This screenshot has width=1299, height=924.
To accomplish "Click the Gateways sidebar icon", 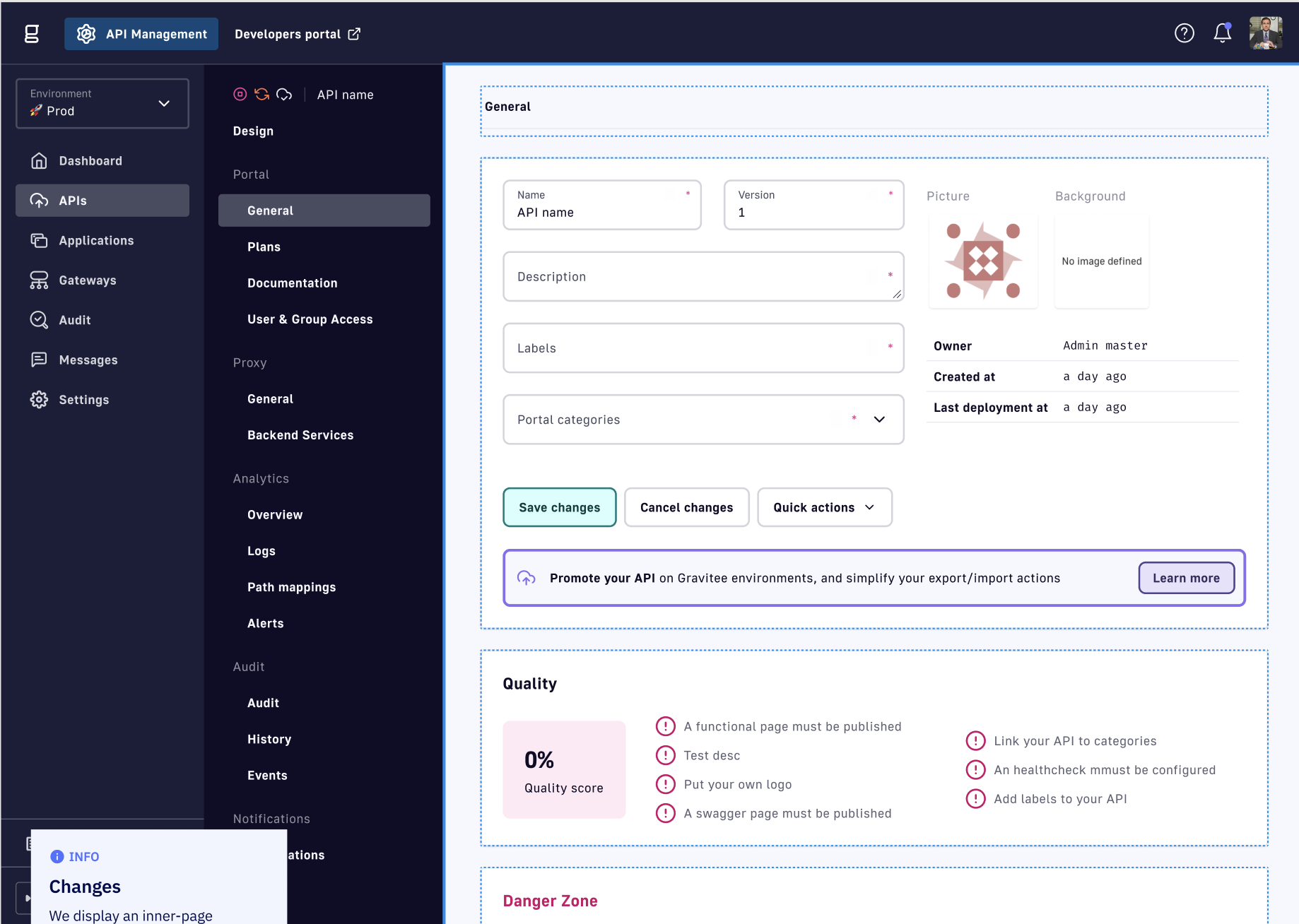I will pyautogui.click(x=39, y=280).
